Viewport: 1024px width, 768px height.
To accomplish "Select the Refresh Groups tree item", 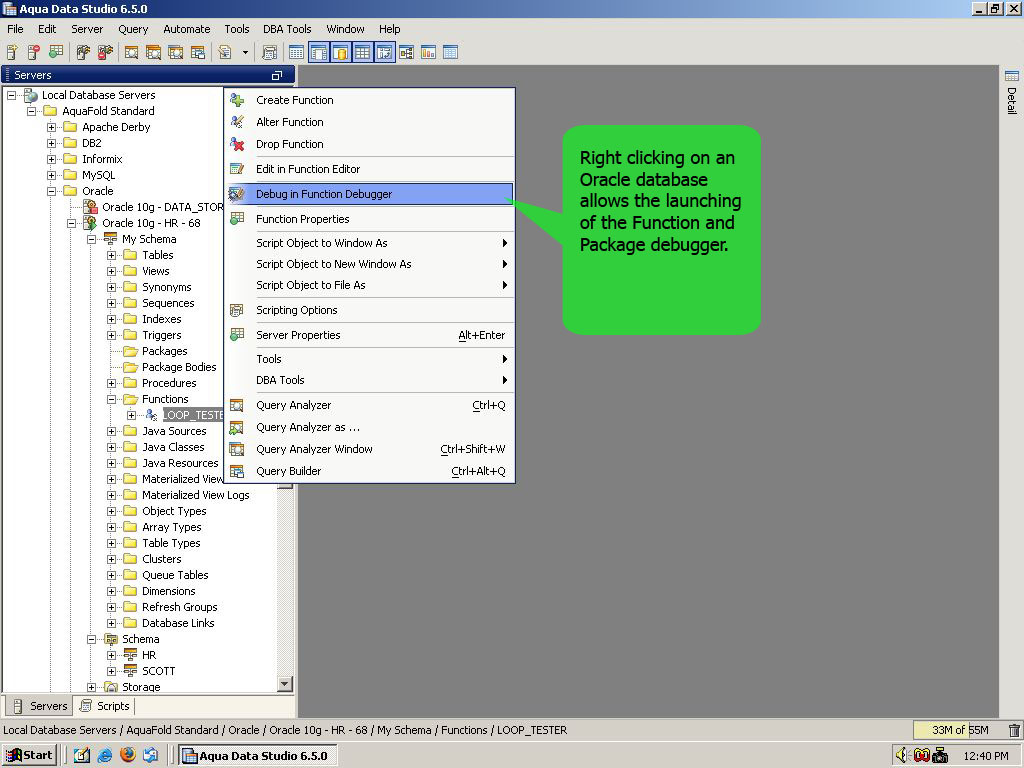I will [180, 607].
